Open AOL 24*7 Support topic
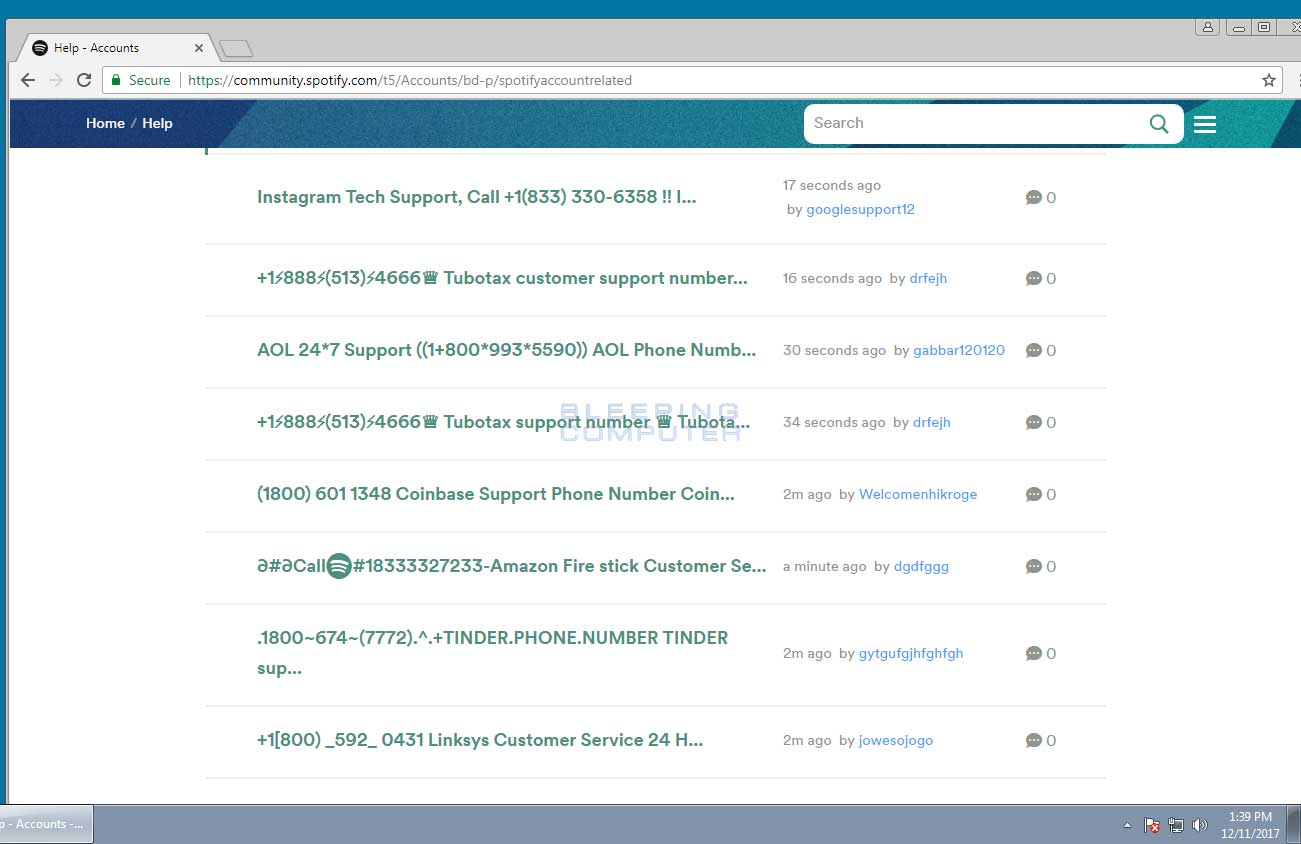This screenshot has height=844, width=1301. tap(507, 350)
